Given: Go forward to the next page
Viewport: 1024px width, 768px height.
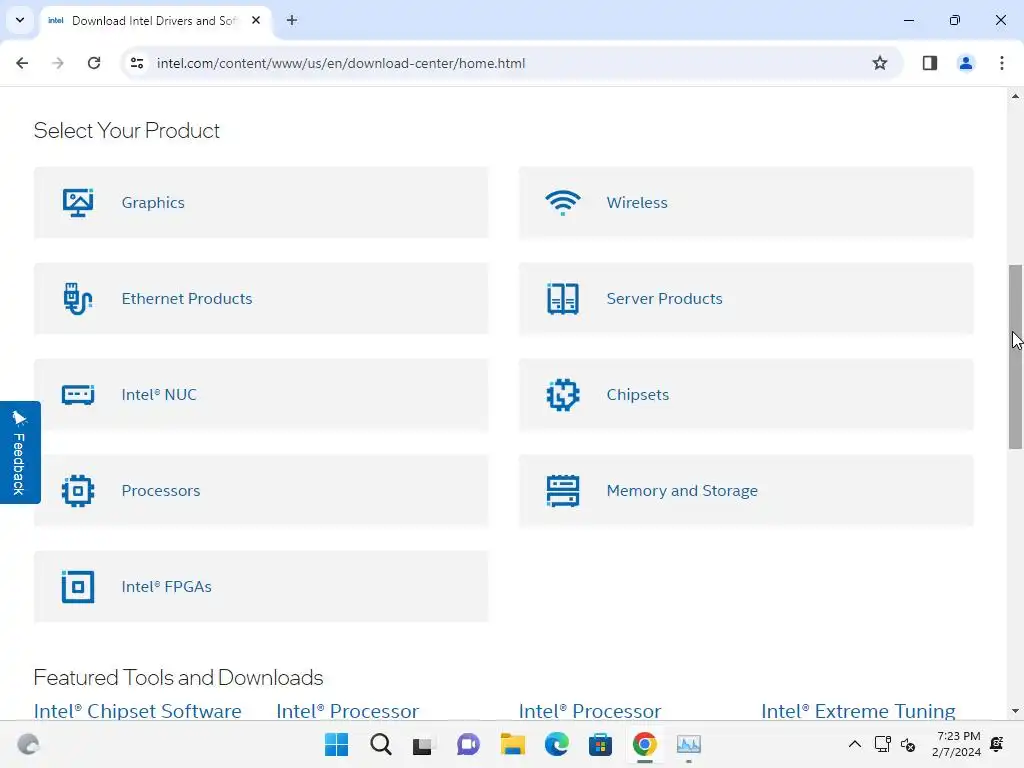Looking at the screenshot, I should coord(58,63).
